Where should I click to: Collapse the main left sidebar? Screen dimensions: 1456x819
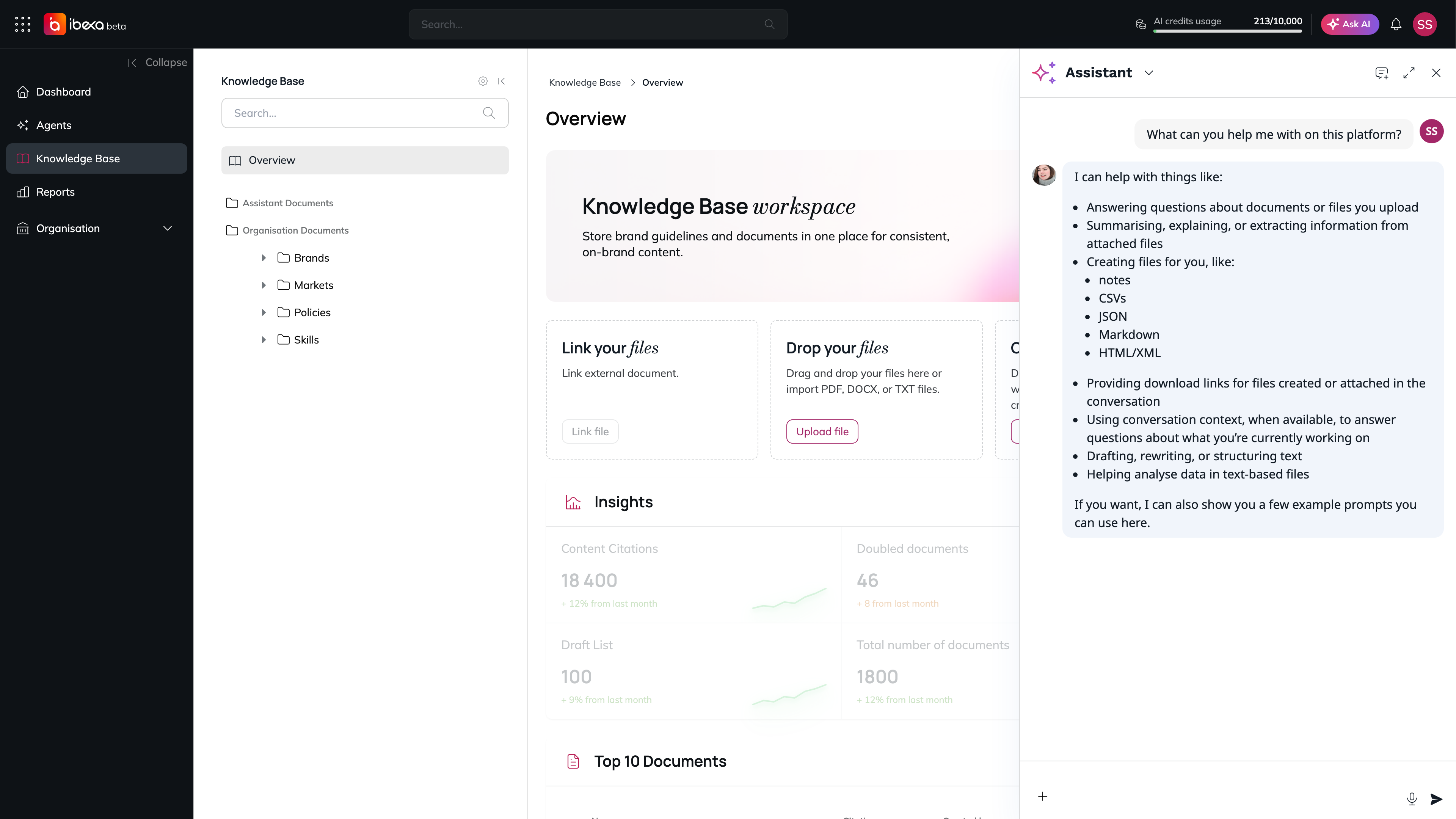pos(157,62)
